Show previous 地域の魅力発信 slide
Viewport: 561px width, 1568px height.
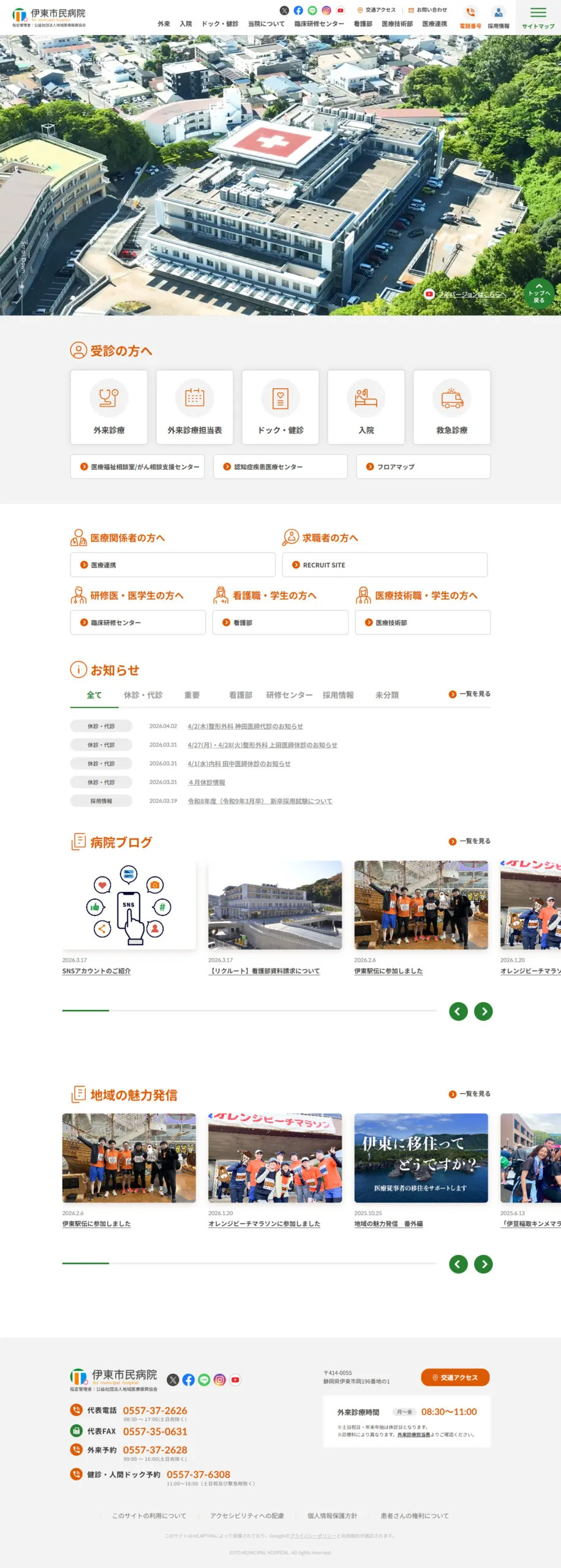(x=458, y=1264)
